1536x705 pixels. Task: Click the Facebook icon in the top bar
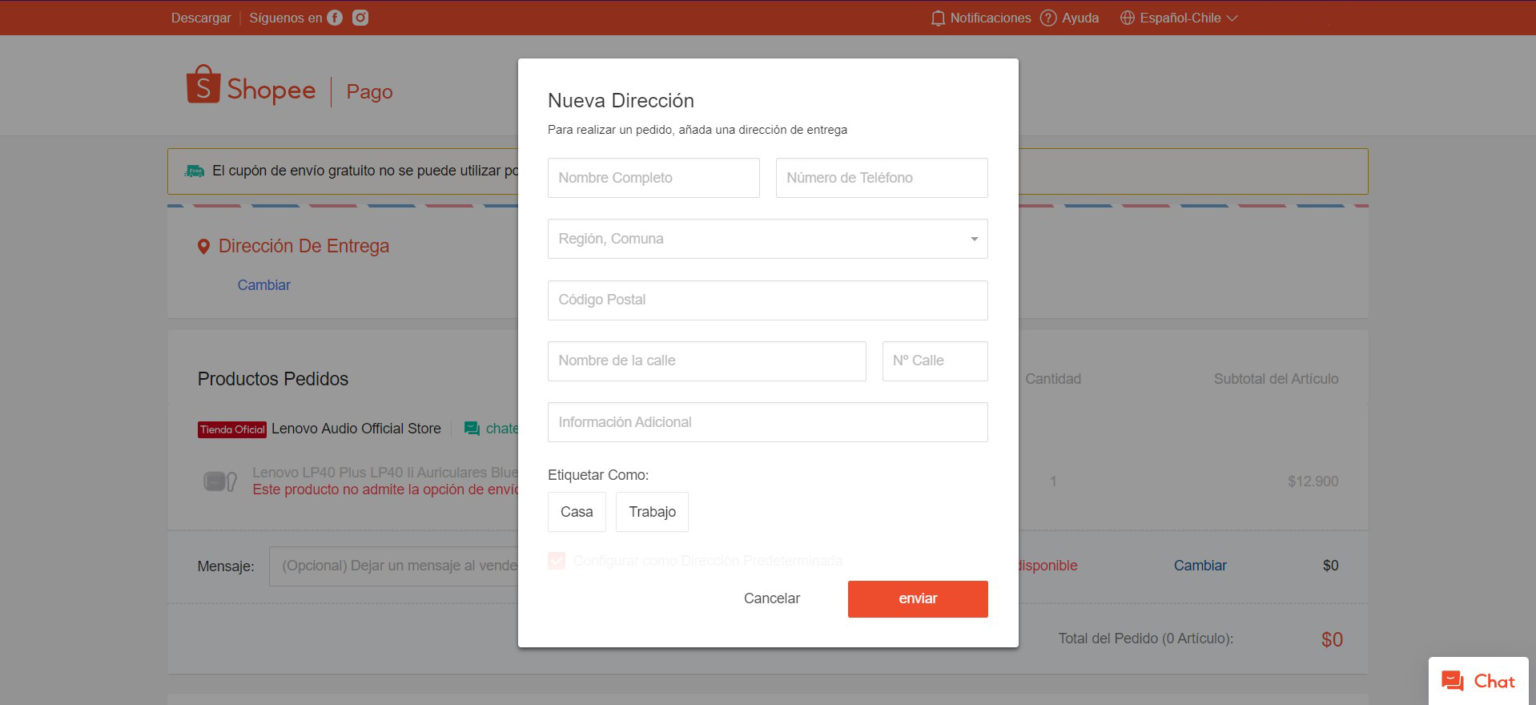pyautogui.click(x=334, y=17)
